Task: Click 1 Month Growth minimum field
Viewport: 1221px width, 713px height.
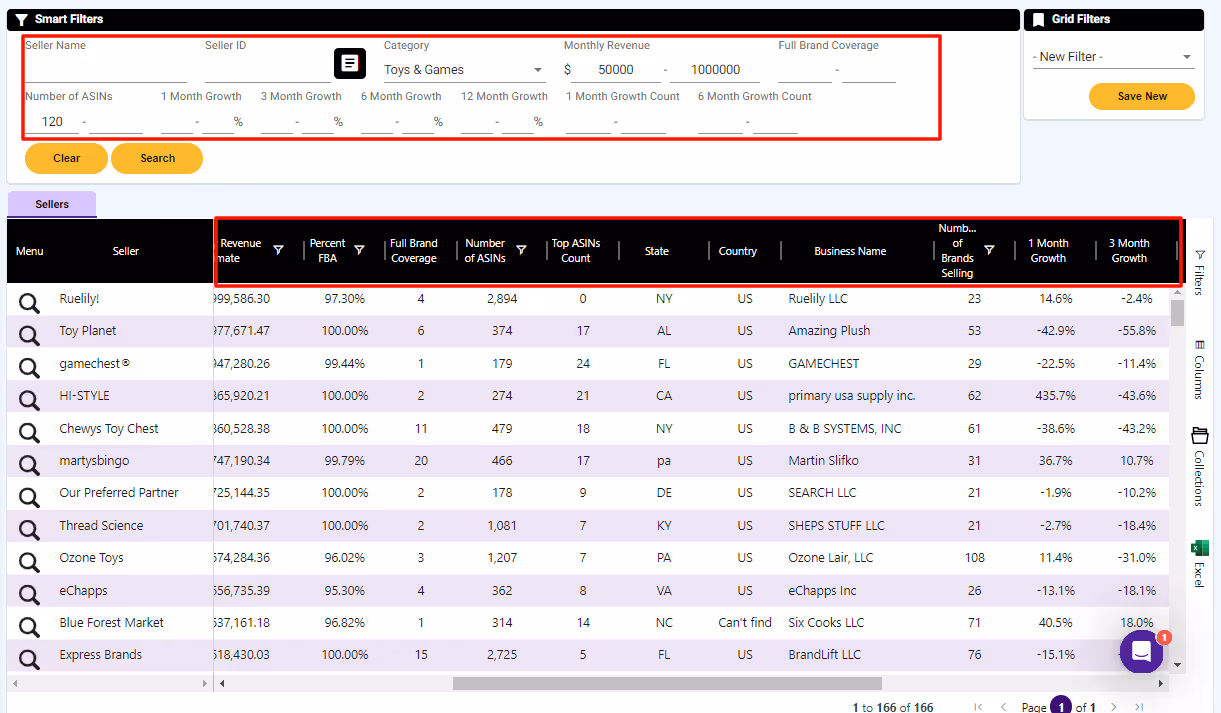Action: (177, 122)
